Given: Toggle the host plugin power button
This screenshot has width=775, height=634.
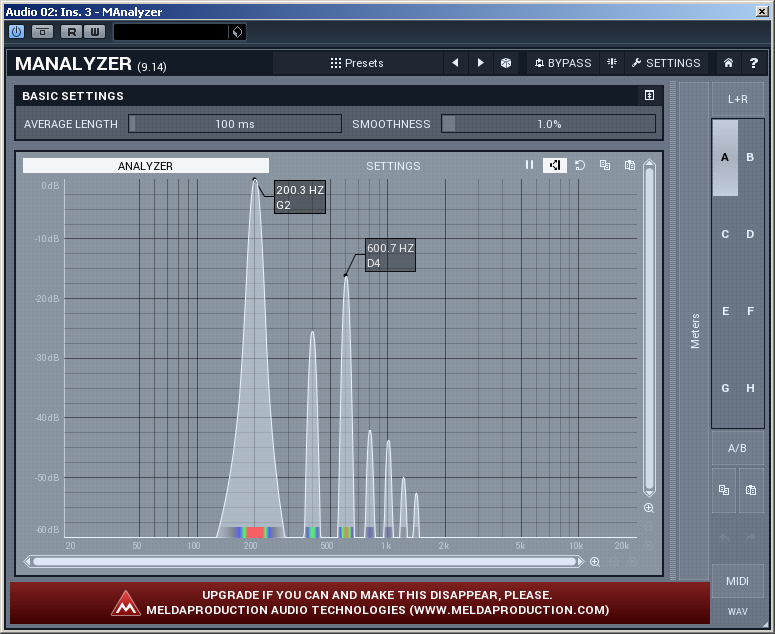Looking at the screenshot, I should pyautogui.click(x=16, y=32).
